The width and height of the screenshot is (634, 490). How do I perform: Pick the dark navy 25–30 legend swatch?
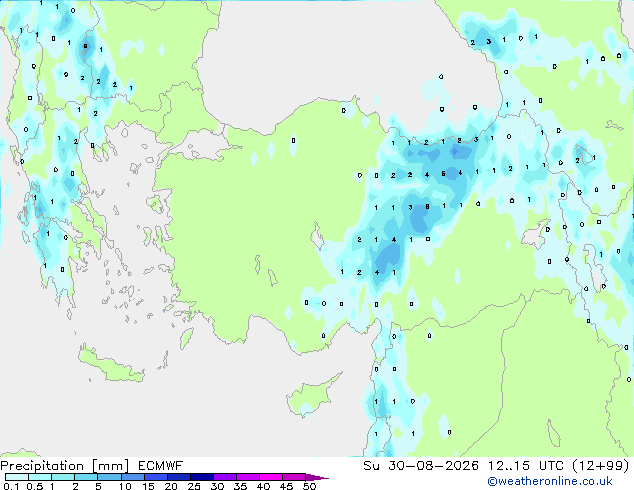click(x=202, y=477)
